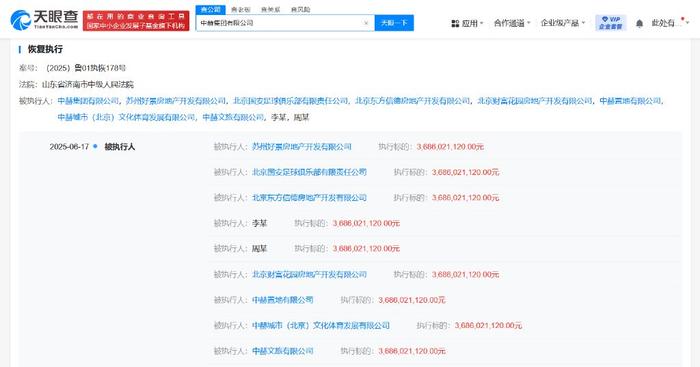The image size is (700, 367).
Task: Select the 查公司 search tab
Action: [210, 9]
